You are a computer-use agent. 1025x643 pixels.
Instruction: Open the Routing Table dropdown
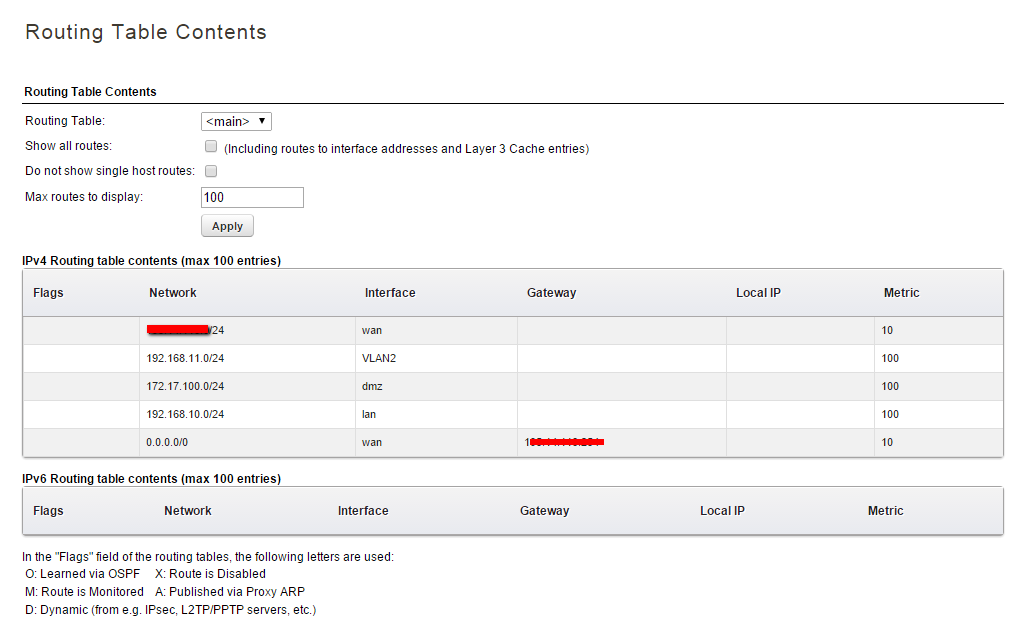click(236, 121)
